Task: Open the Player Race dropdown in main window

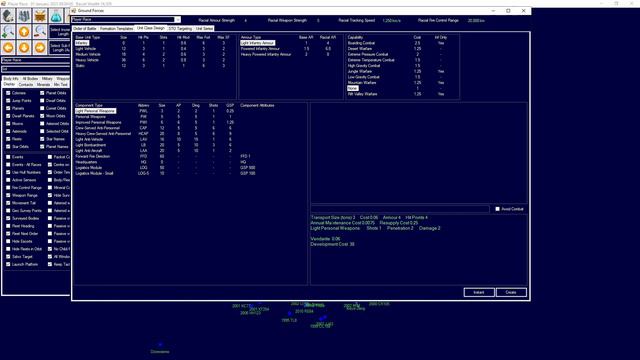Action: pyautogui.click(x=36, y=60)
